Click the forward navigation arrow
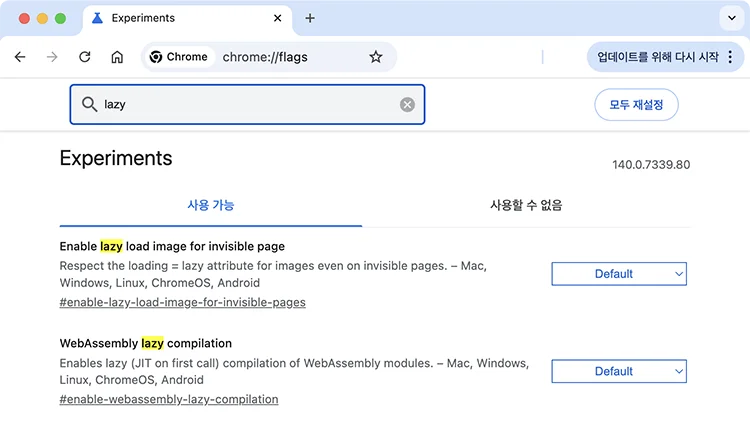The image size is (750, 443). (x=52, y=57)
